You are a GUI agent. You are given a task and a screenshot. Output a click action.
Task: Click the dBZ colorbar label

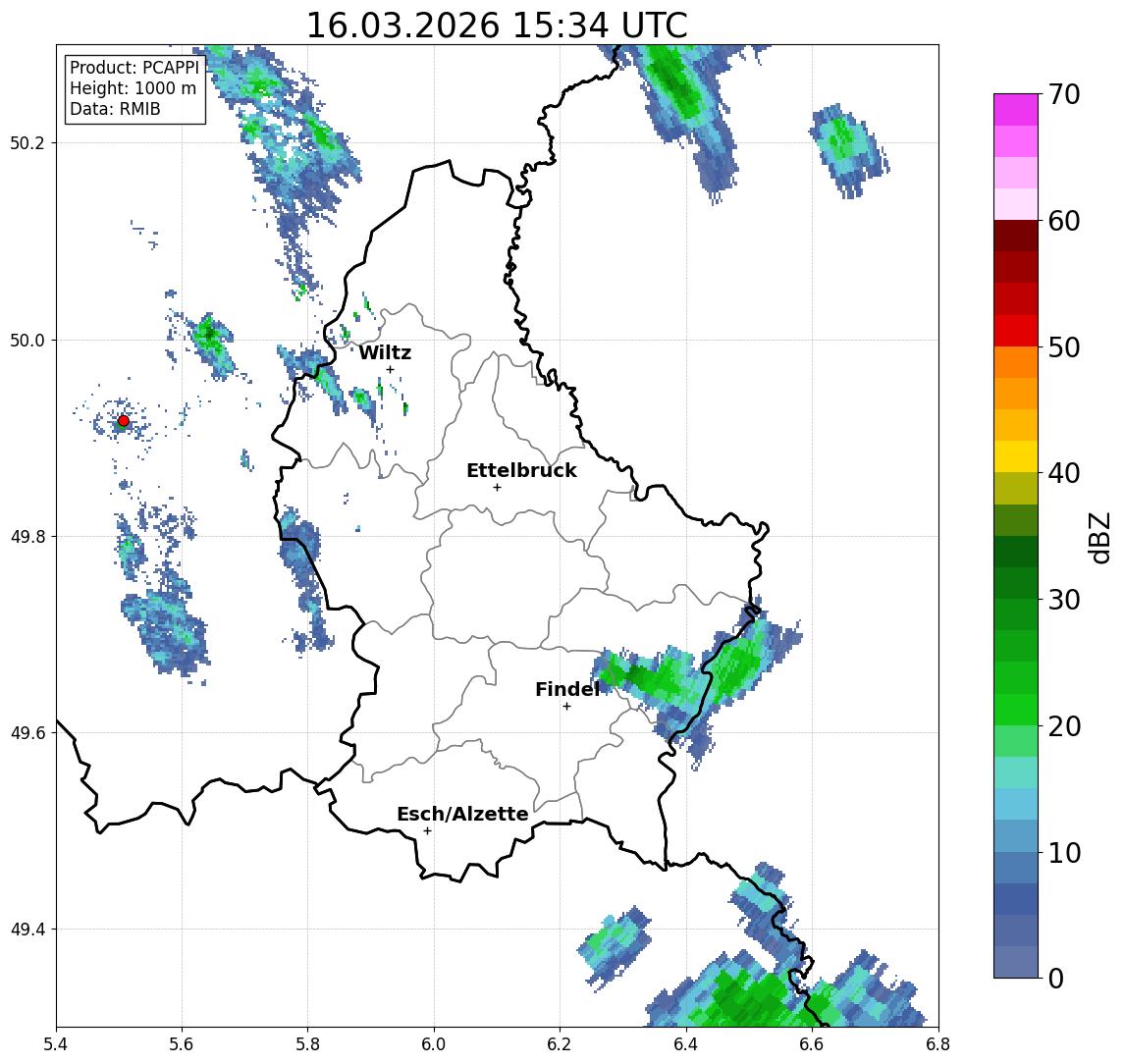pyautogui.click(x=1098, y=538)
